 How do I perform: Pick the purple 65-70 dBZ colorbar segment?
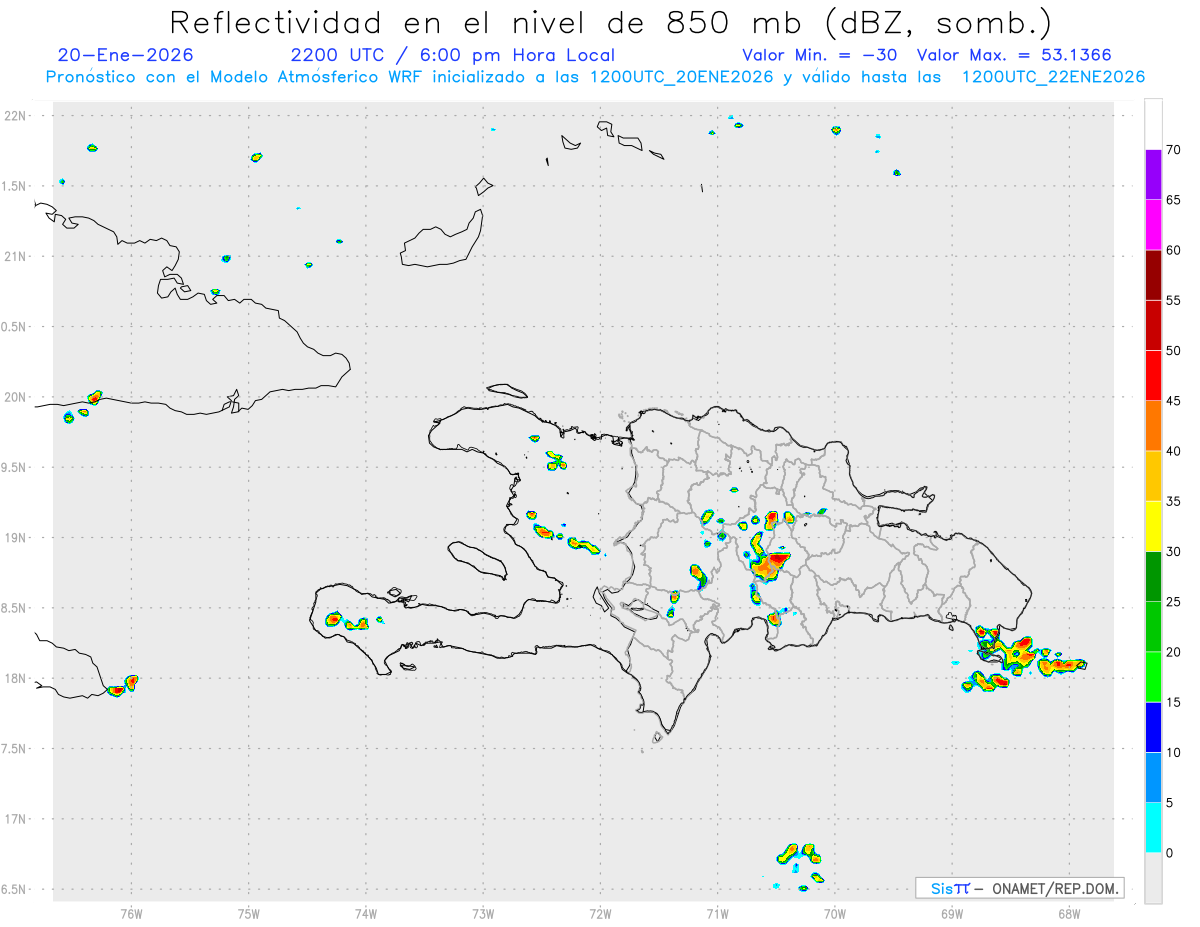[1153, 174]
